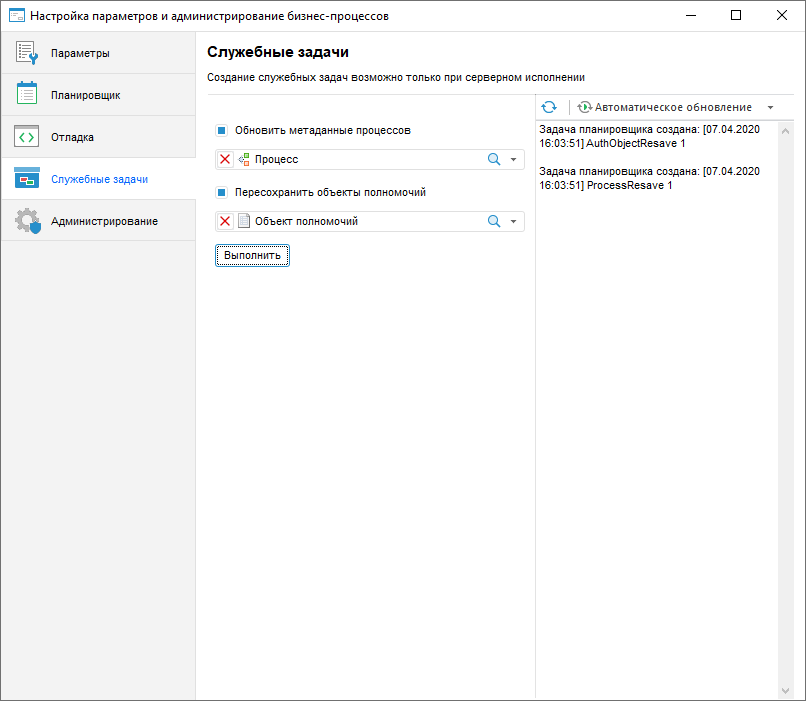Clear the Процесс field with red X
806x701 pixels.
pyautogui.click(x=225, y=159)
